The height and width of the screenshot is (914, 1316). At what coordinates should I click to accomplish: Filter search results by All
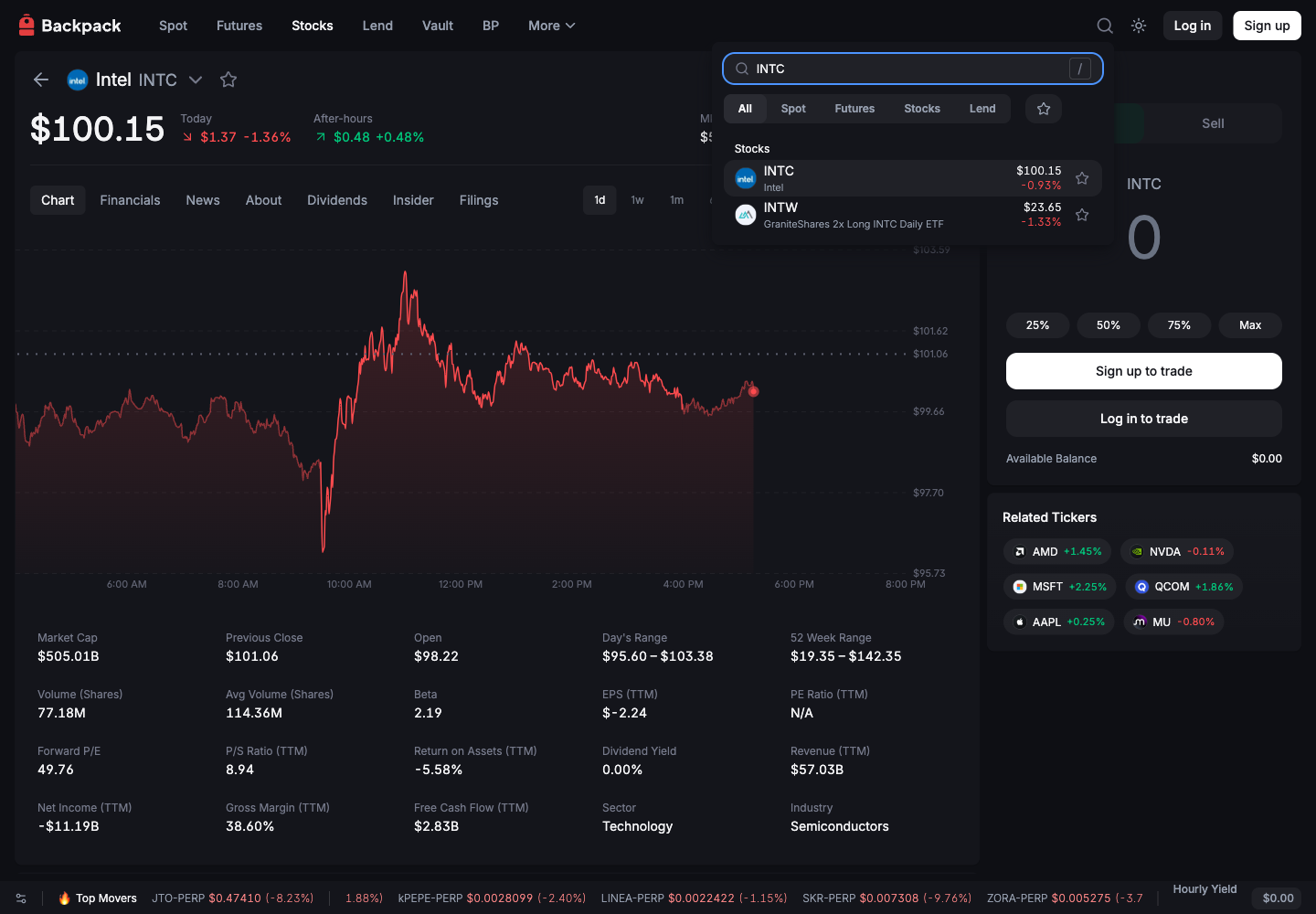pos(745,109)
